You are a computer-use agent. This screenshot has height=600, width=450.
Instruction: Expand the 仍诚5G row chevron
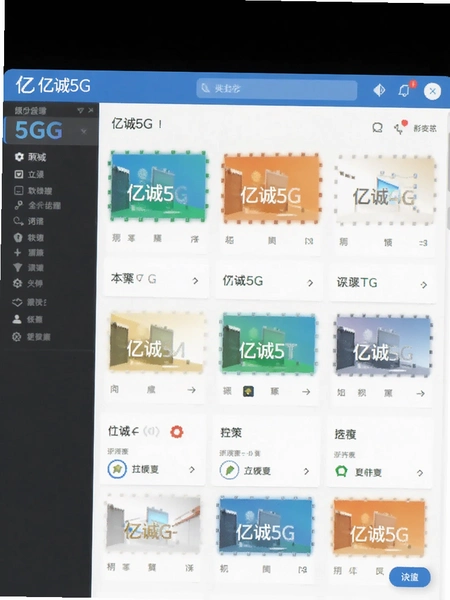(x=310, y=283)
